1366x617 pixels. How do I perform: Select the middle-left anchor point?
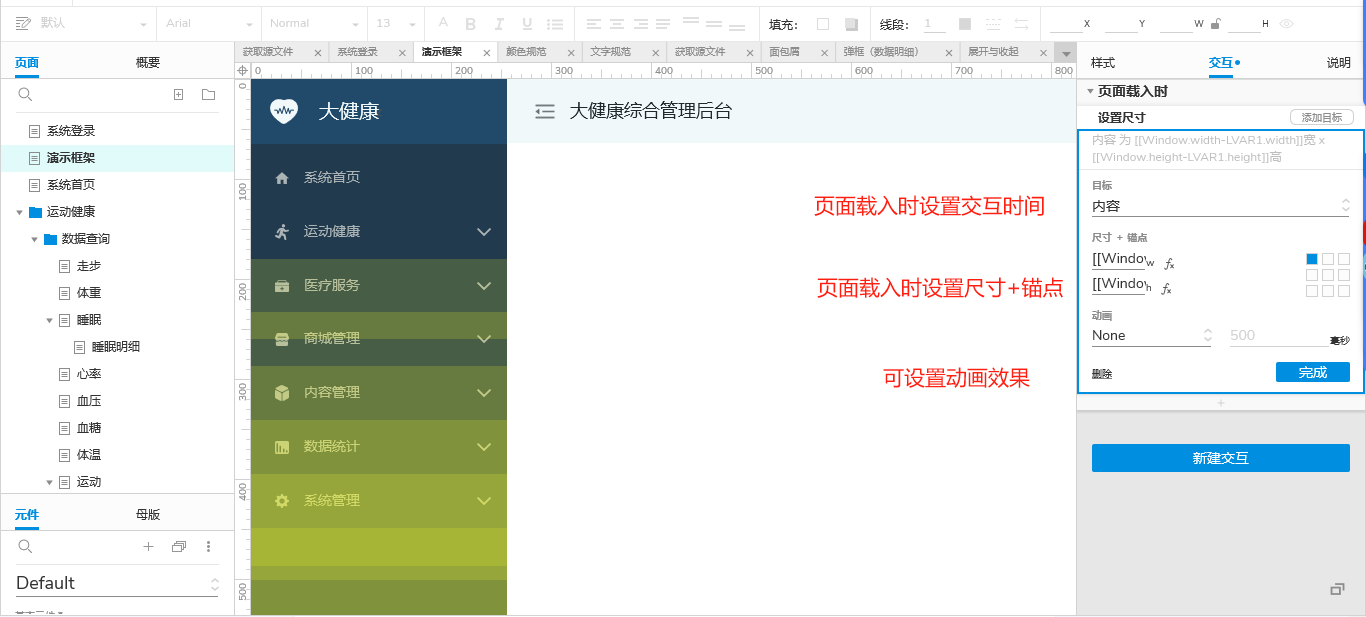coord(1312,275)
